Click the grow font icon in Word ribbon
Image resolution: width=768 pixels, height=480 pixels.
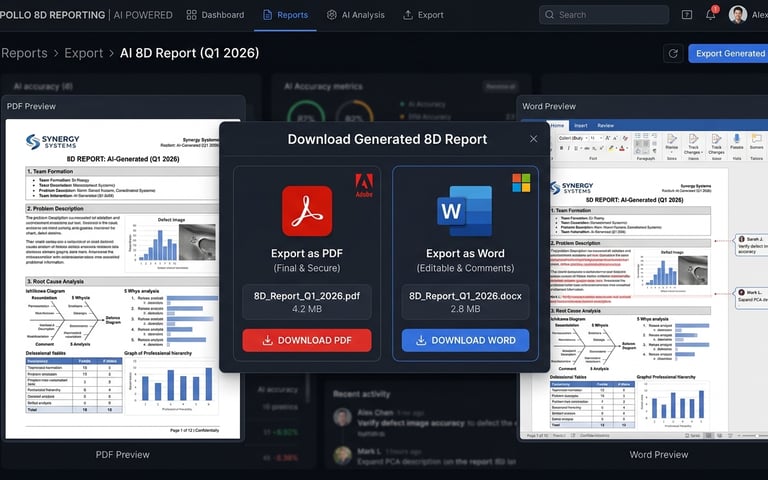pyautogui.click(x=607, y=138)
